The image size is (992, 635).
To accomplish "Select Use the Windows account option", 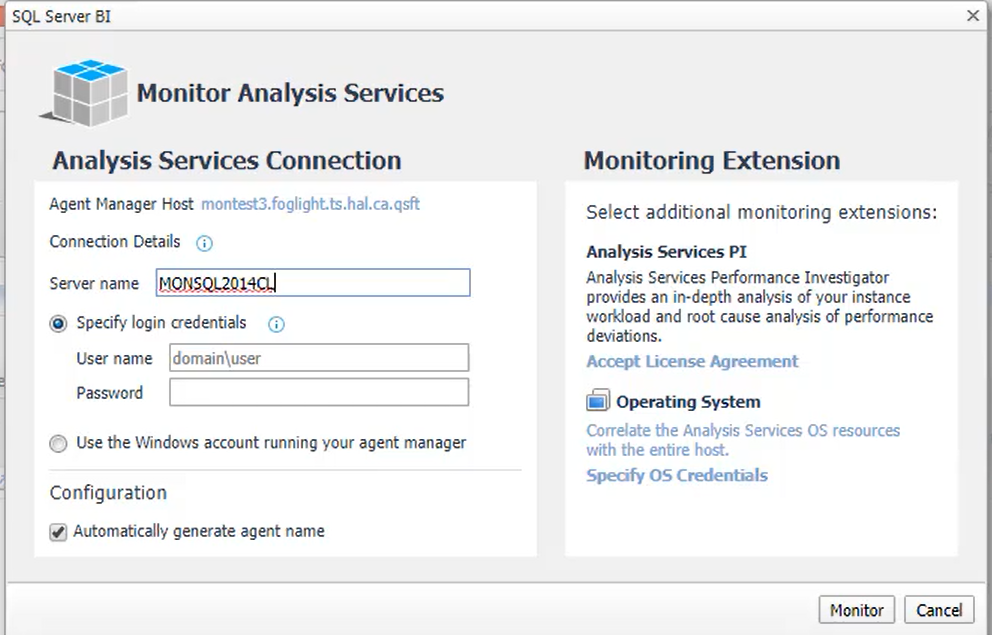I will tap(58, 443).
